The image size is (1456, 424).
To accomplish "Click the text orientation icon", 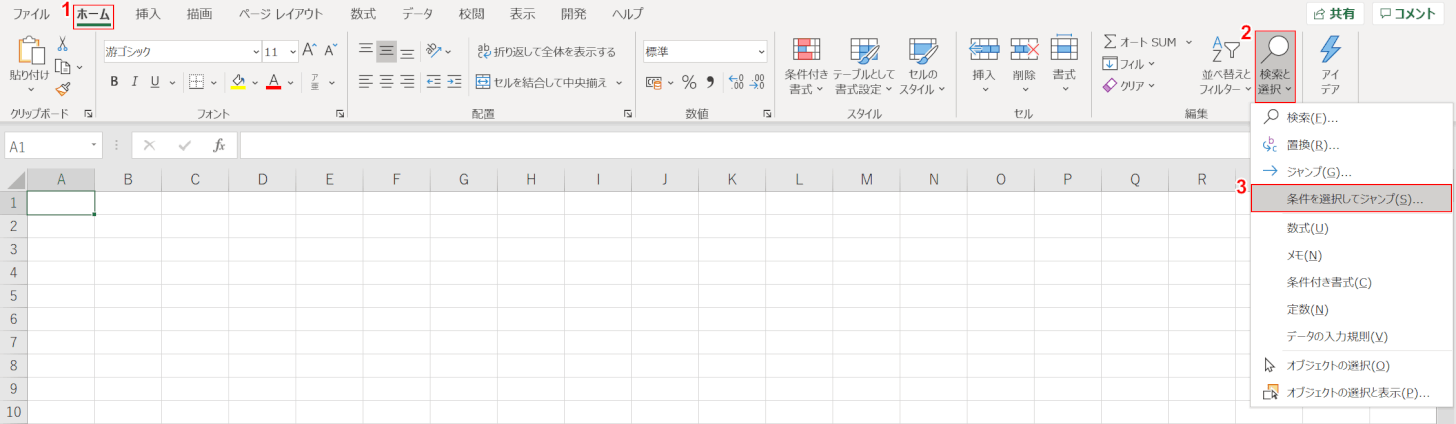I will point(433,51).
